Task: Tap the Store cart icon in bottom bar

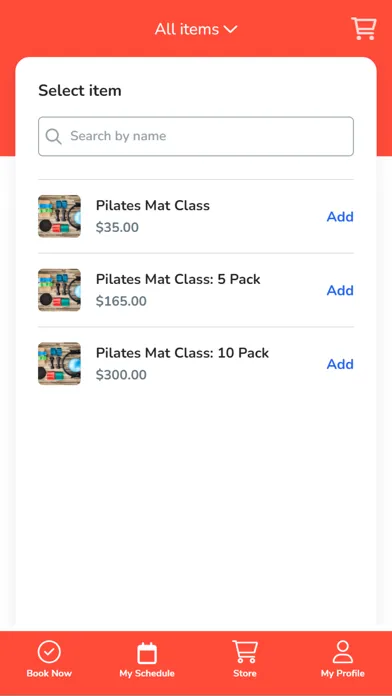Action: tap(245, 652)
